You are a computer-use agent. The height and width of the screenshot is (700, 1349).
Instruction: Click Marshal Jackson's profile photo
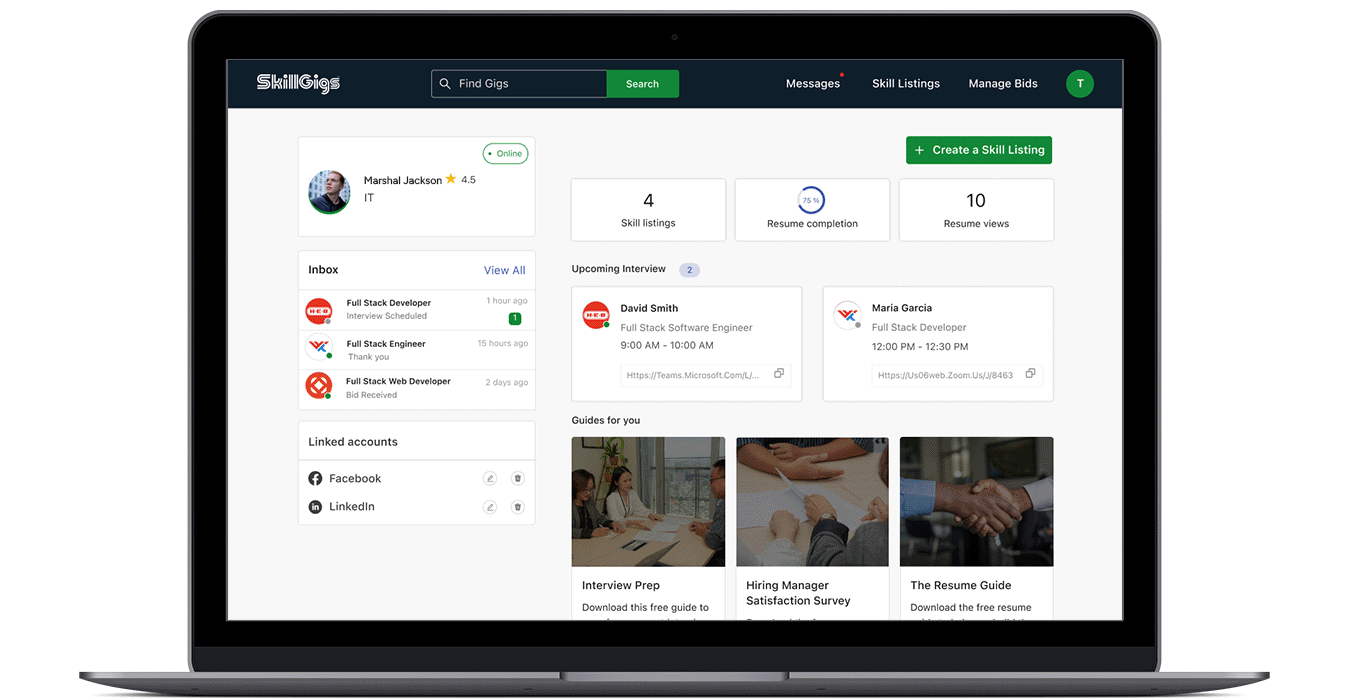point(329,191)
